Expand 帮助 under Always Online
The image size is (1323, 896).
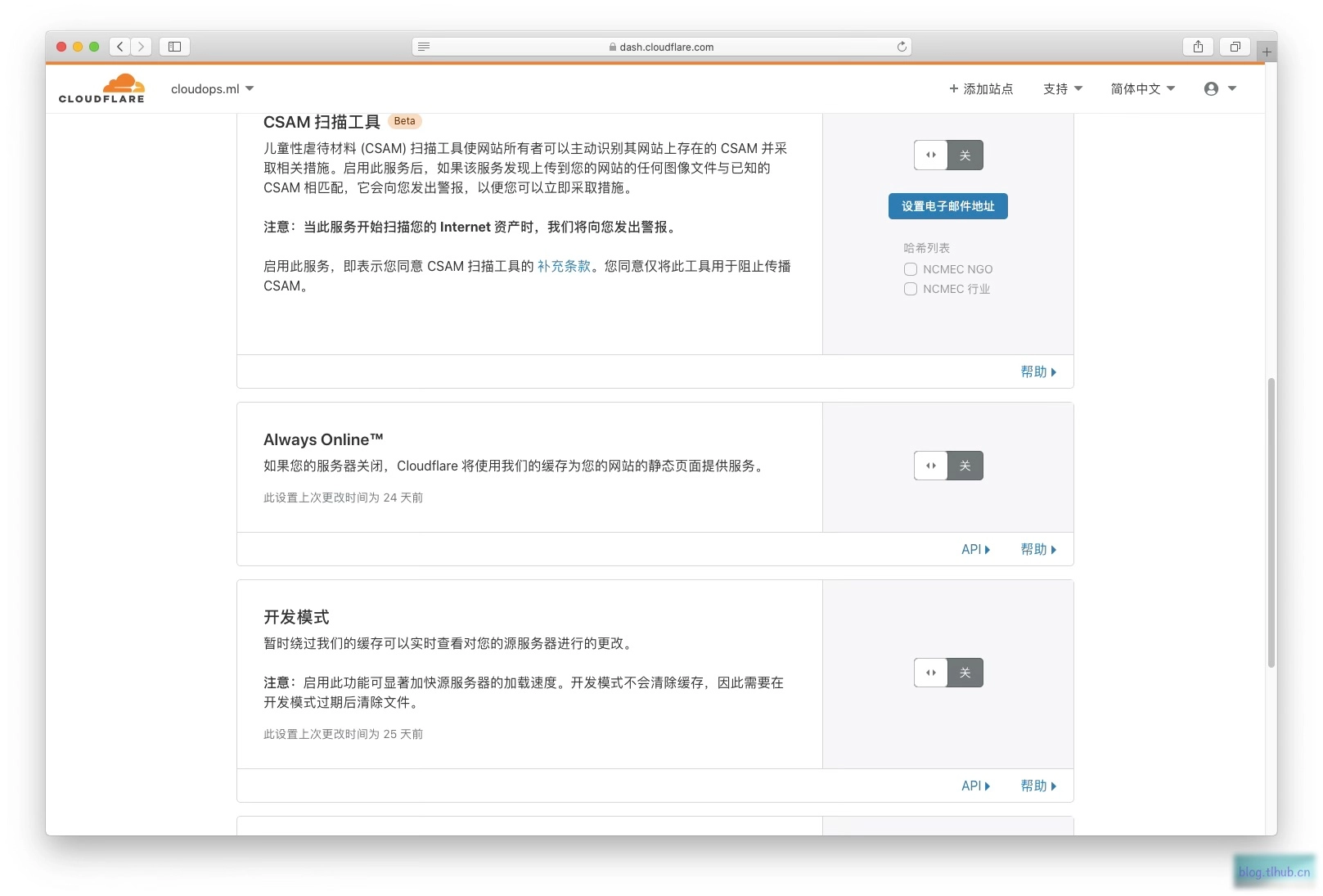point(1038,549)
